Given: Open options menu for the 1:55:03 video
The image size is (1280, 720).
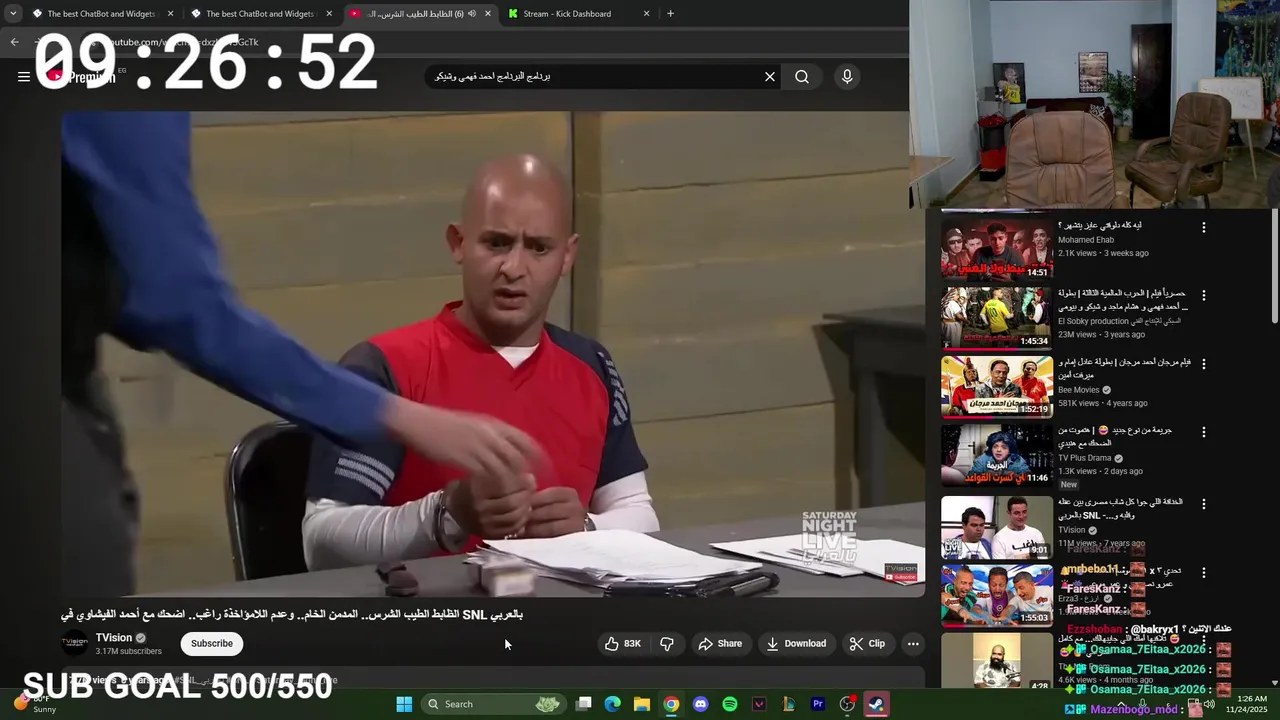Looking at the screenshot, I should click(x=1204, y=573).
